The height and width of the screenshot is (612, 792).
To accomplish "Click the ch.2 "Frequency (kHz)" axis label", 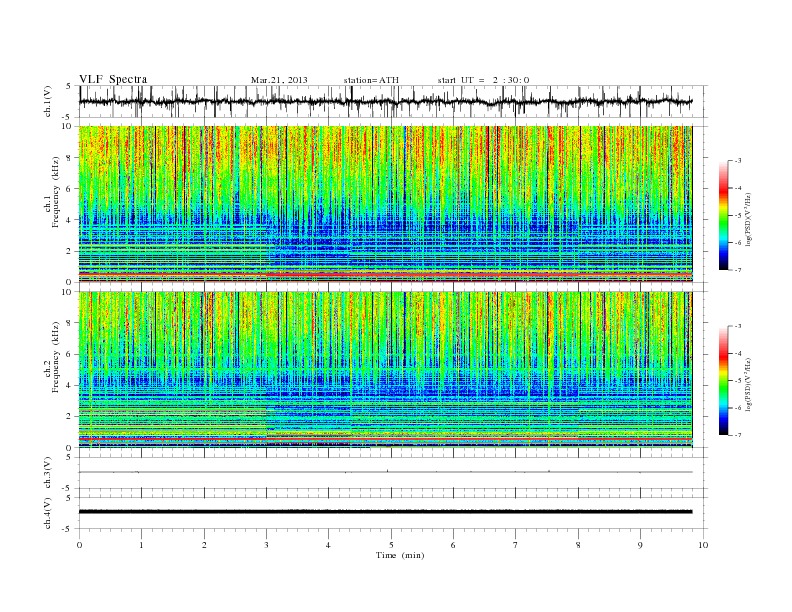I will click(56, 357).
